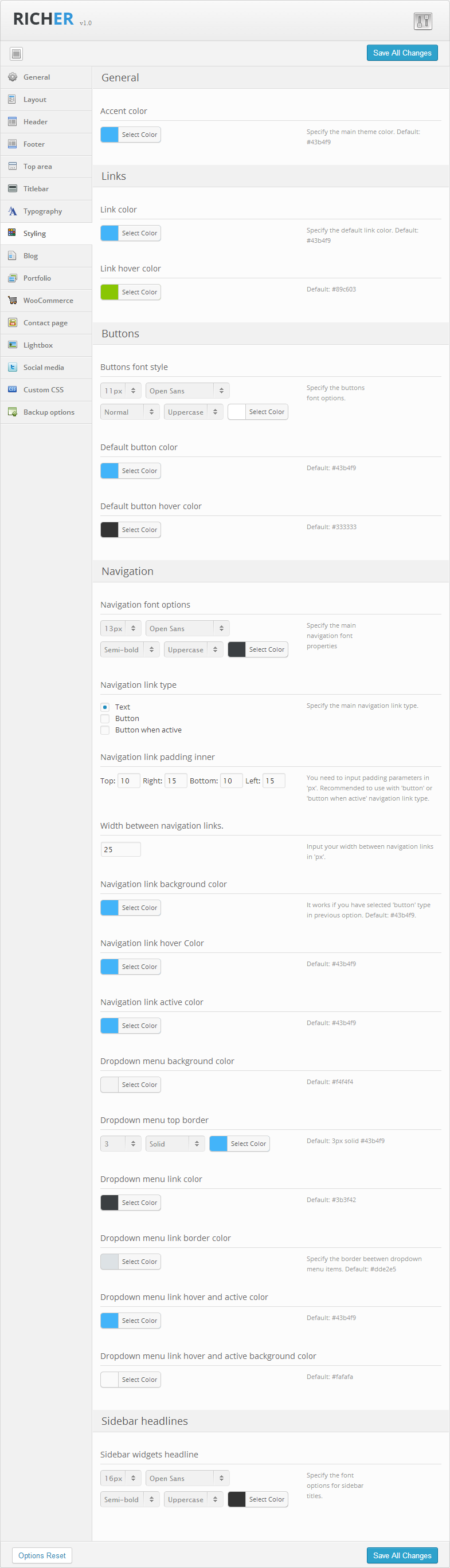Expand Navigation font weight Semi-bold dropdown
The width and height of the screenshot is (450, 1568).
130,649
